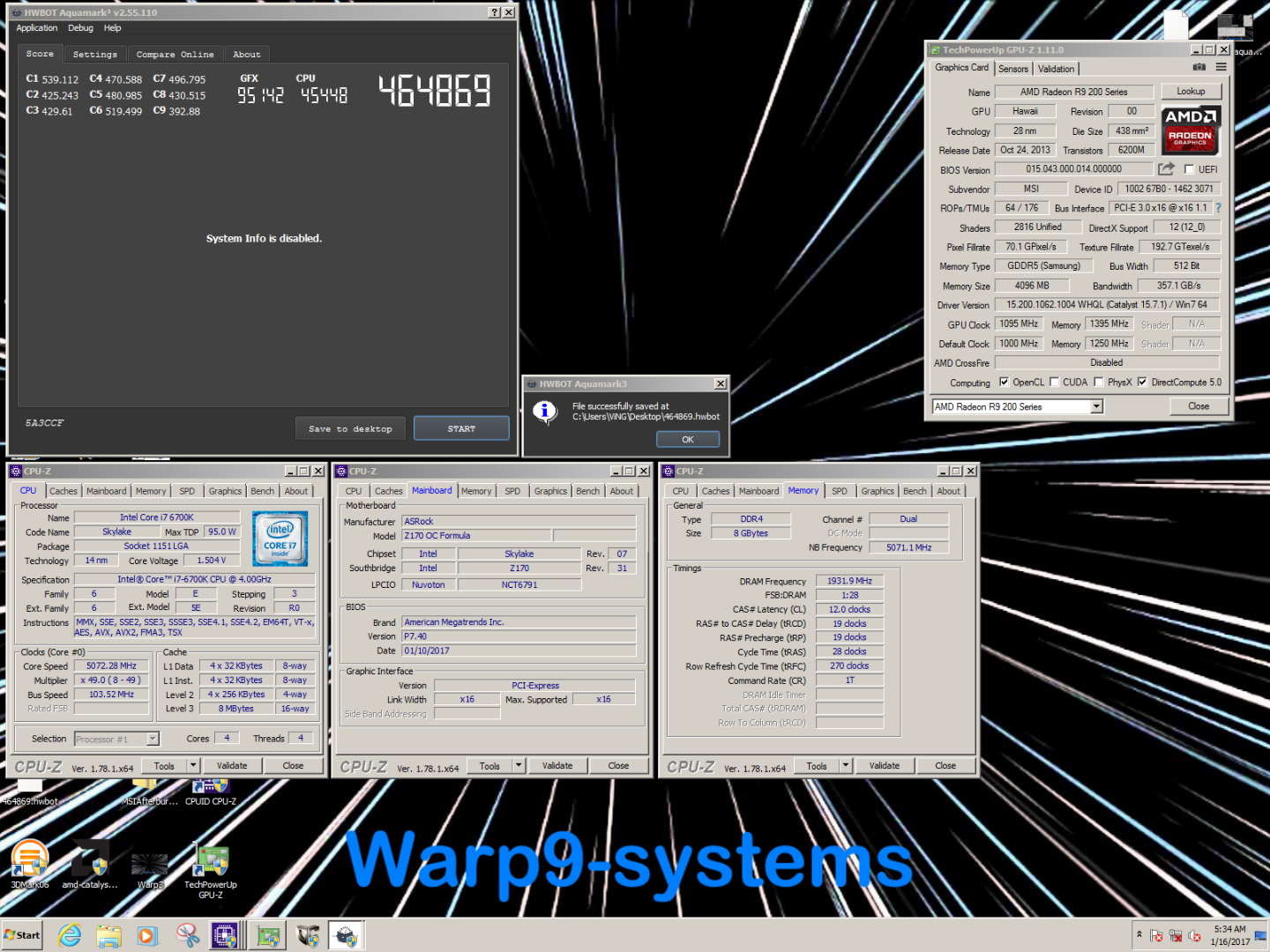Open the Help menu in Aquamark

(x=113, y=28)
